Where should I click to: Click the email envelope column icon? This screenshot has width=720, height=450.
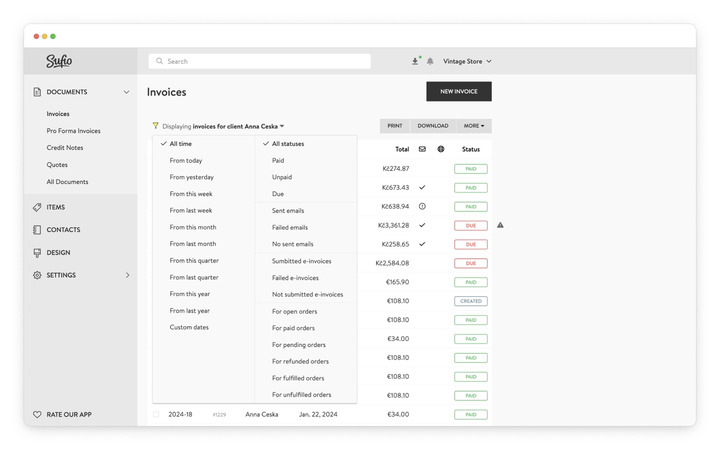(x=422, y=149)
